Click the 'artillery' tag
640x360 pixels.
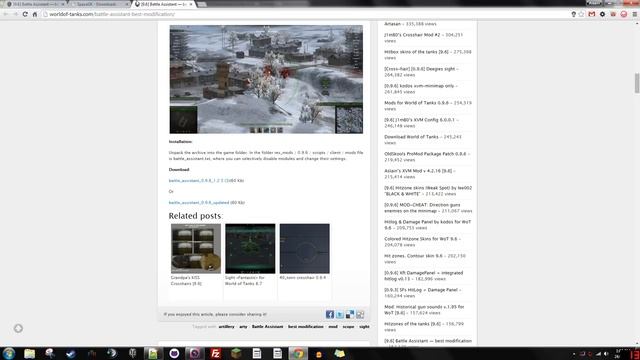pyautogui.click(x=227, y=327)
